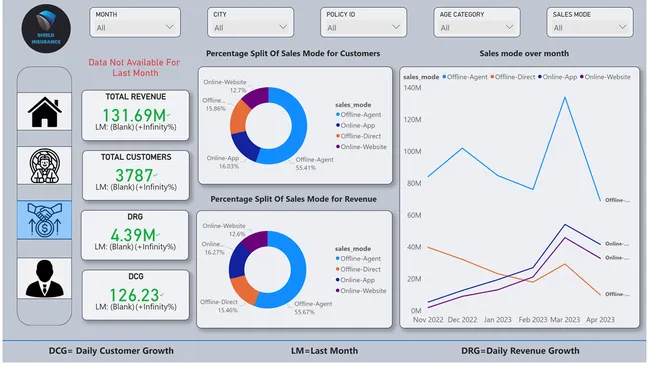Select the TOTAL REVENUE 131.69M card

pyautogui.click(x=136, y=115)
